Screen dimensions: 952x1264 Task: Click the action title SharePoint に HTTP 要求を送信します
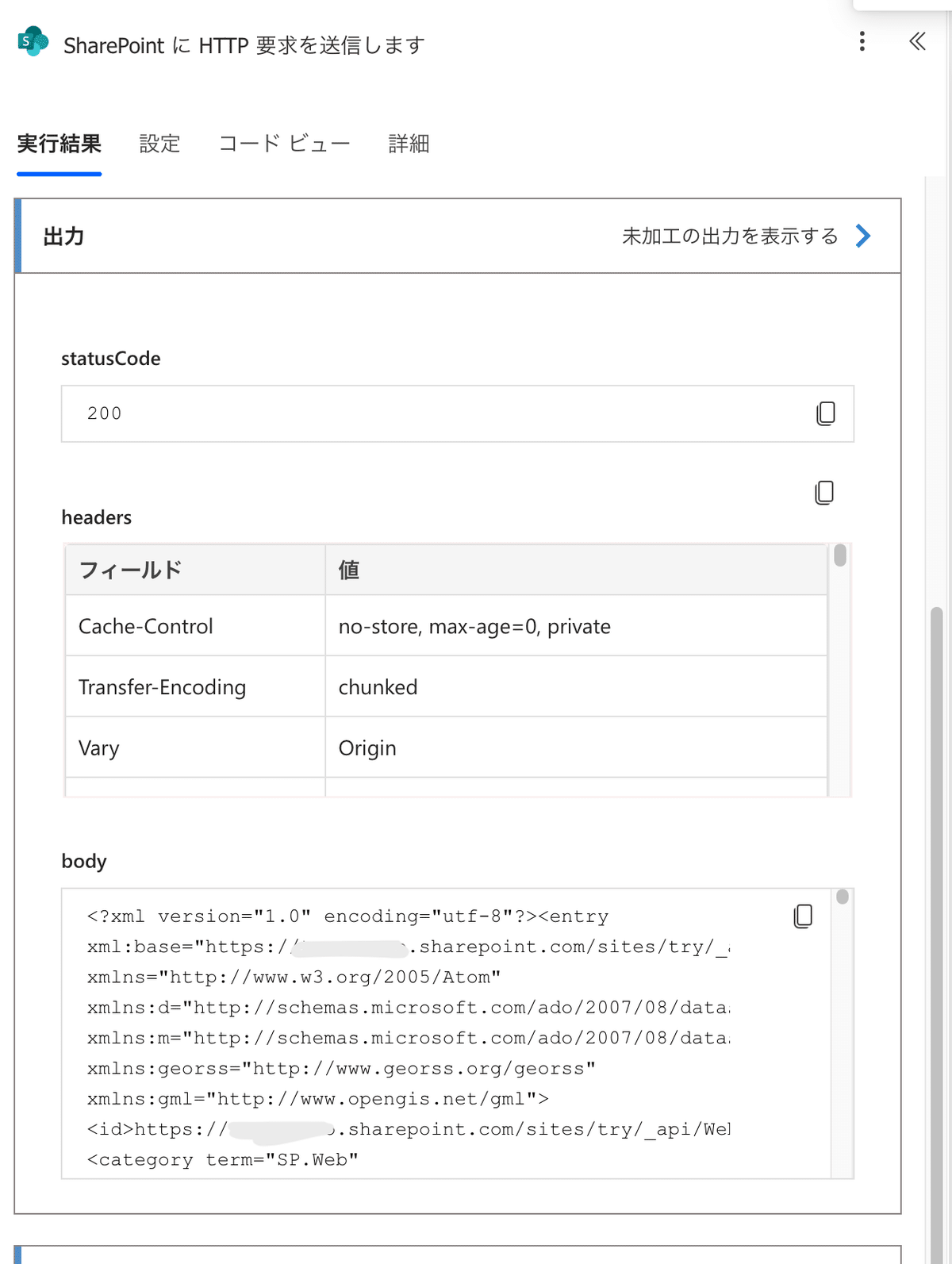coord(244,45)
